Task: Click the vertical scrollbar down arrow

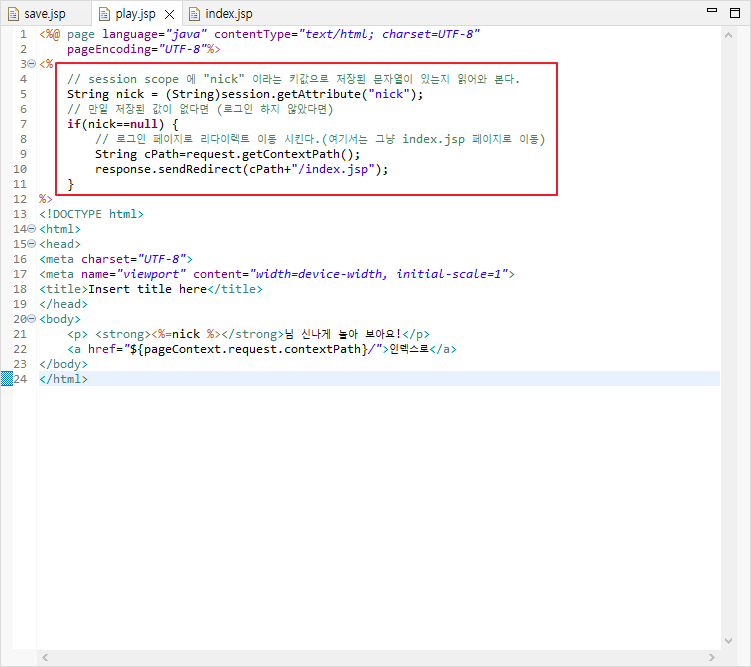Action: coord(728,641)
